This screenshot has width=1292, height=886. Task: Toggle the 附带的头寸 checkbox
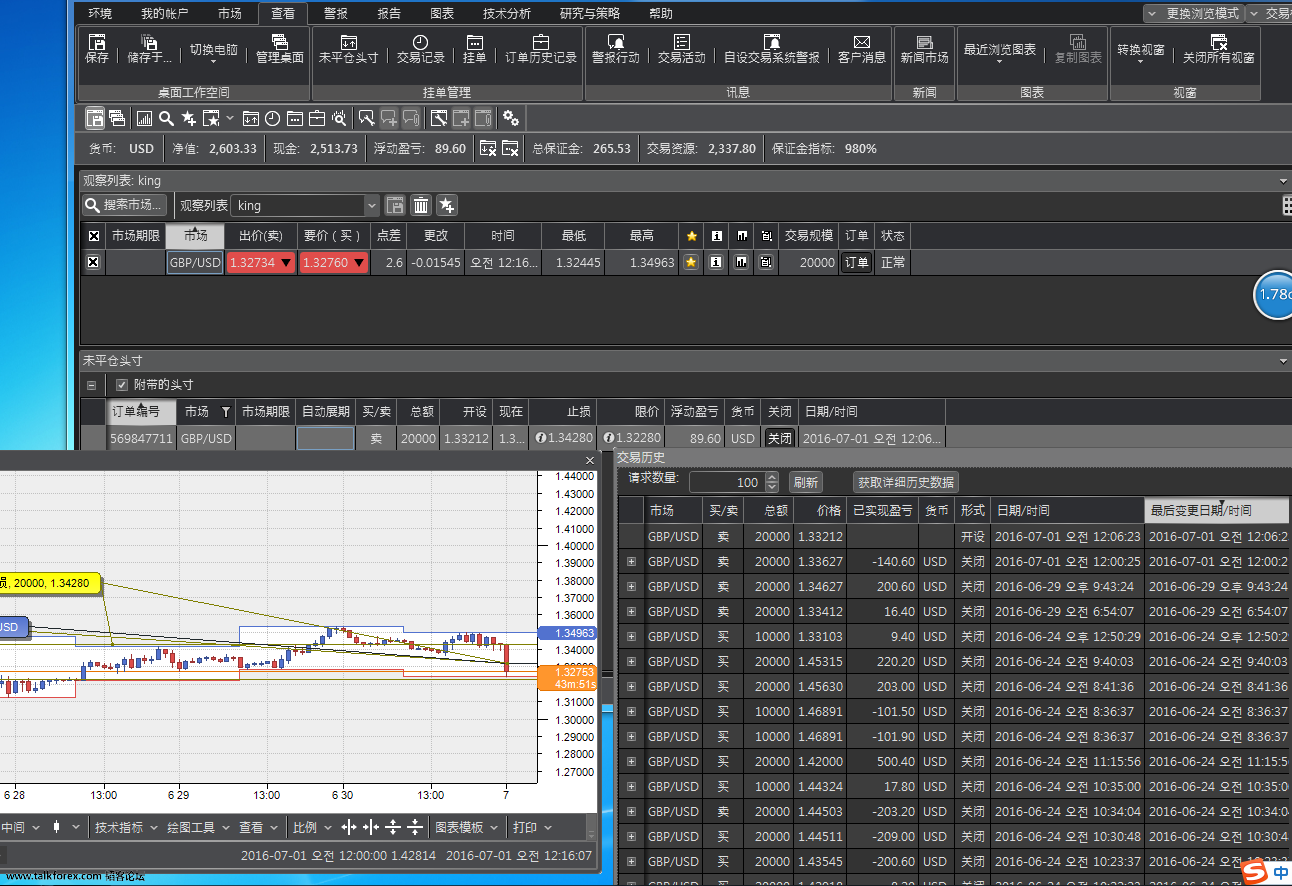pyautogui.click(x=122, y=385)
